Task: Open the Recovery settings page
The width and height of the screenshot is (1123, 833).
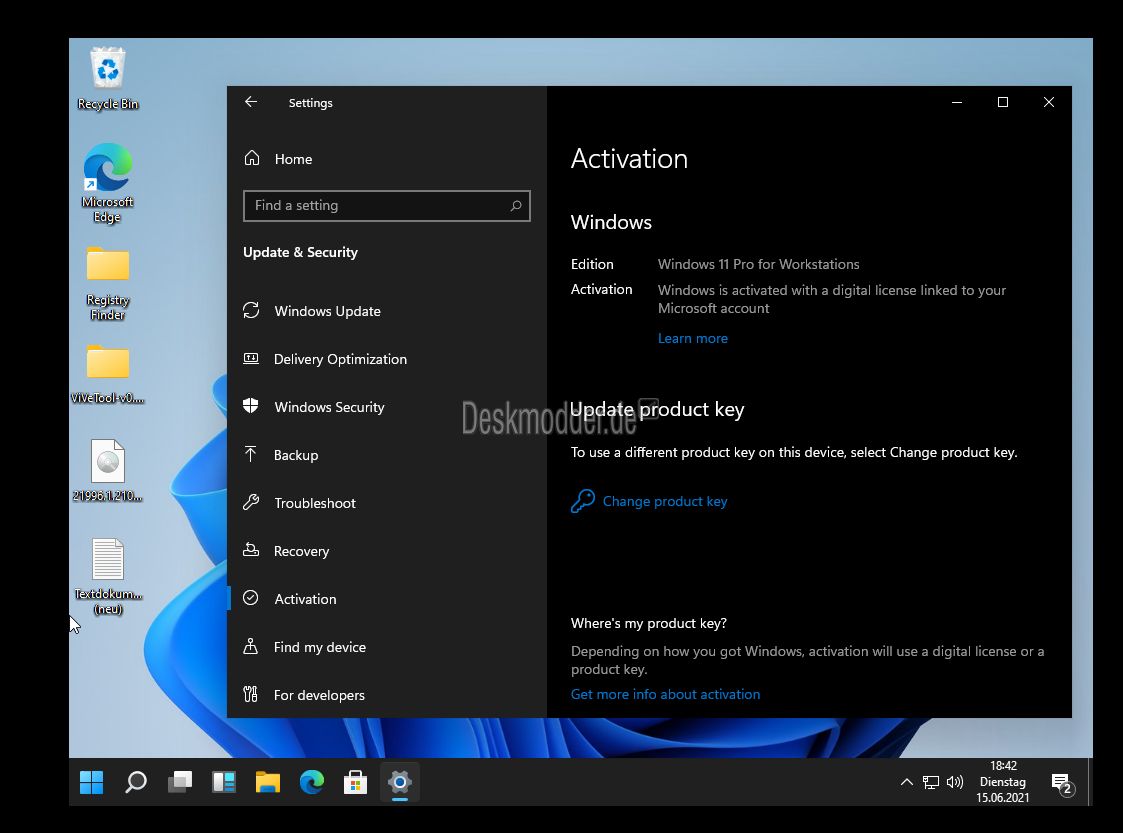Action: coord(387,551)
